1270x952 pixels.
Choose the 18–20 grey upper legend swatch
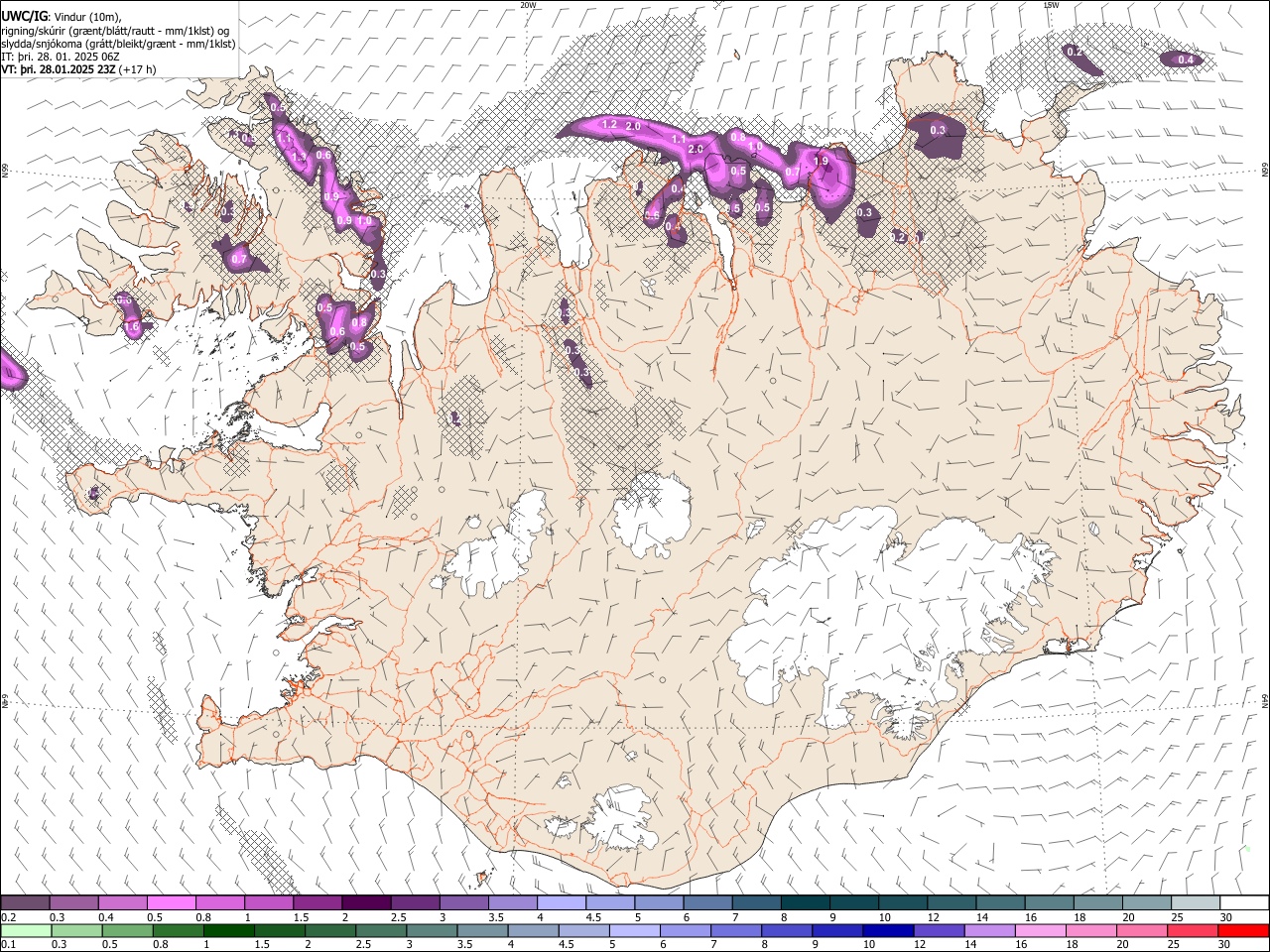coord(1097,902)
